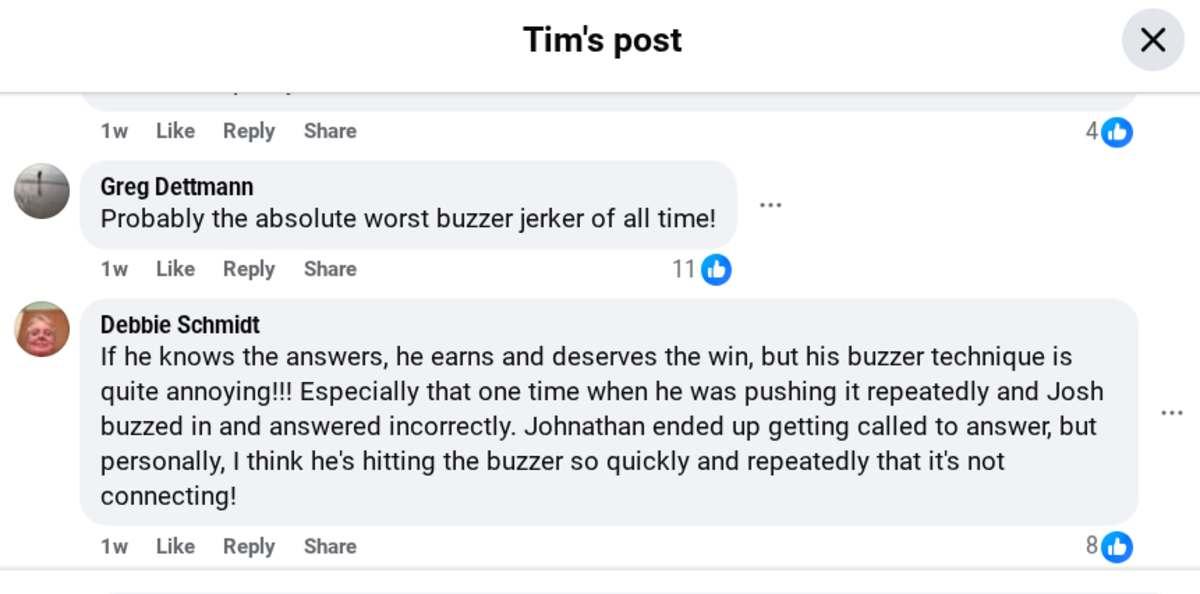Like the topmost partially visible comment

(175, 131)
